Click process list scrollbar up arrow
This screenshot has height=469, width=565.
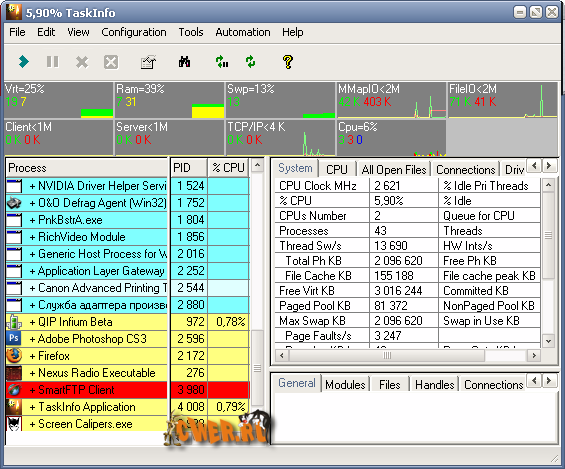point(257,166)
